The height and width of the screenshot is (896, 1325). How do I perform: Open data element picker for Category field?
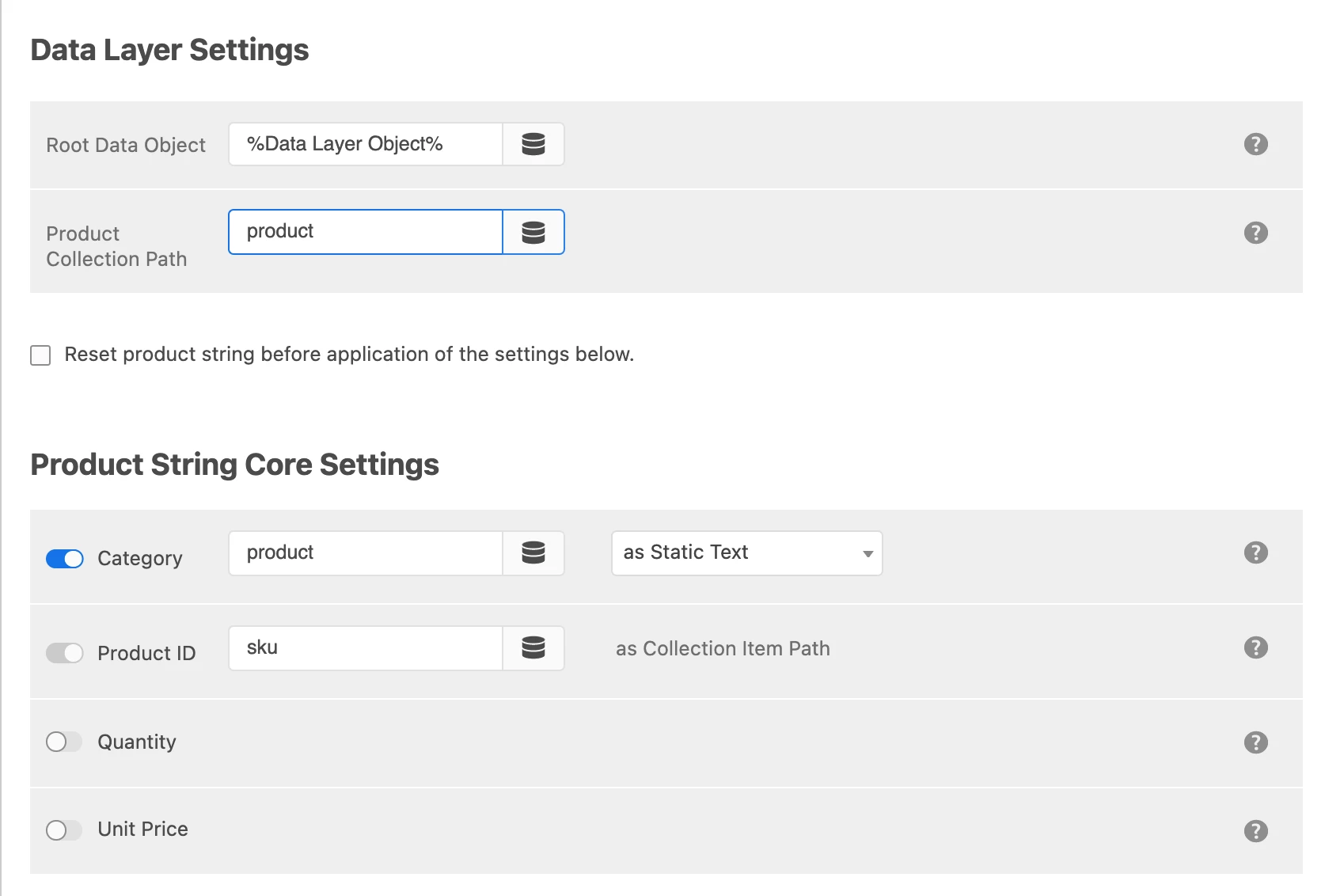click(533, 552)
